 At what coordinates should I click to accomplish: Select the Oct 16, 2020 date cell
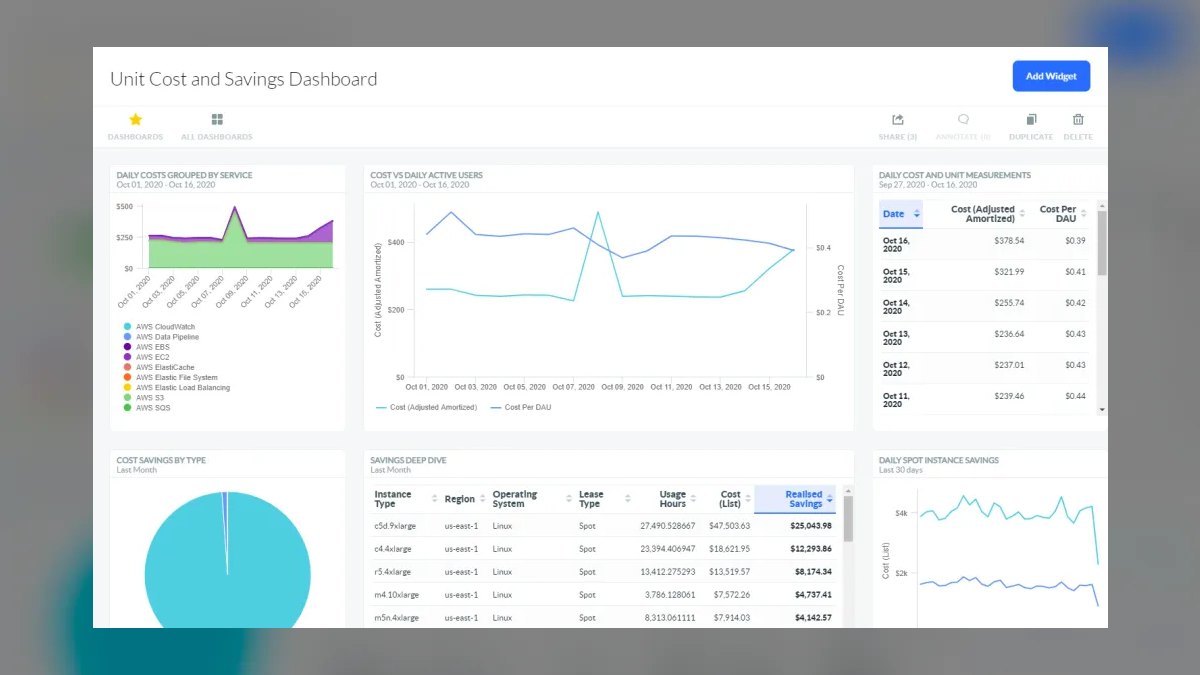tap(896, 245)
